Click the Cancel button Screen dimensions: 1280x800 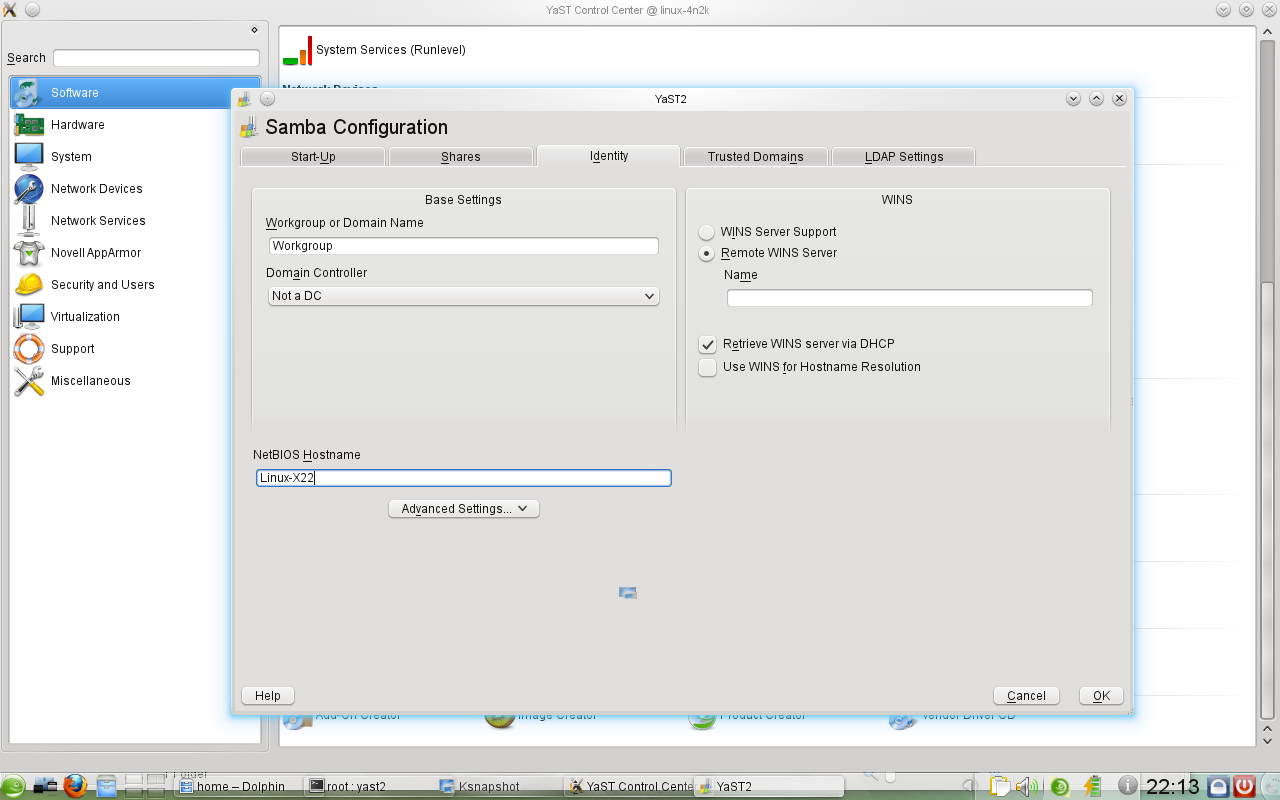tap(1026, 696)
